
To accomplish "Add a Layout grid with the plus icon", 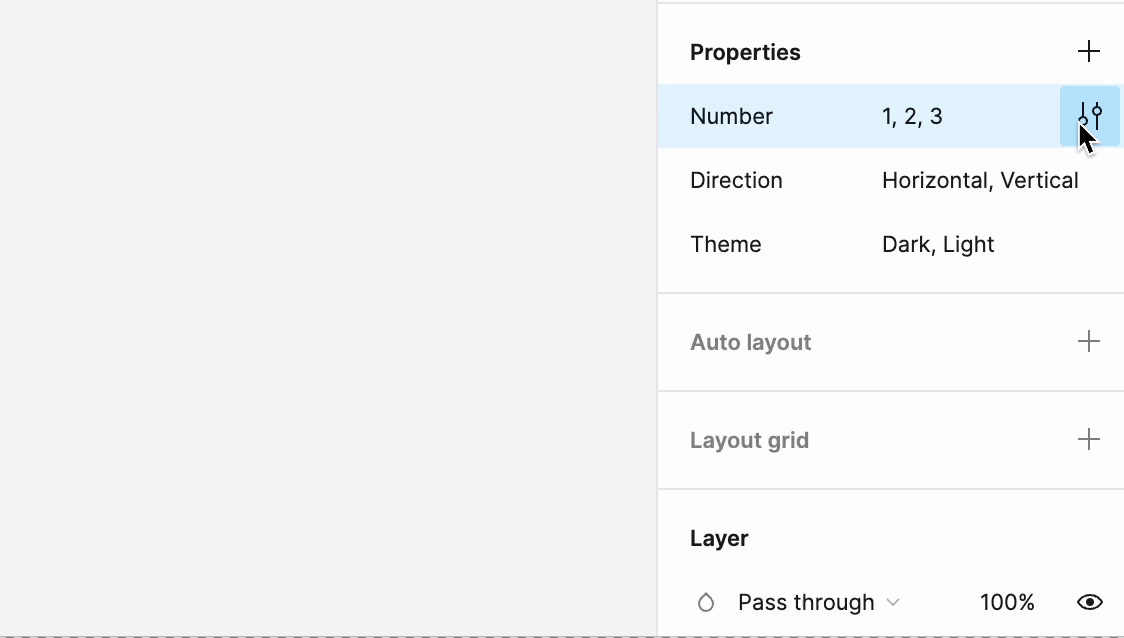I will pyautogui.click(x=1088, y=439).
